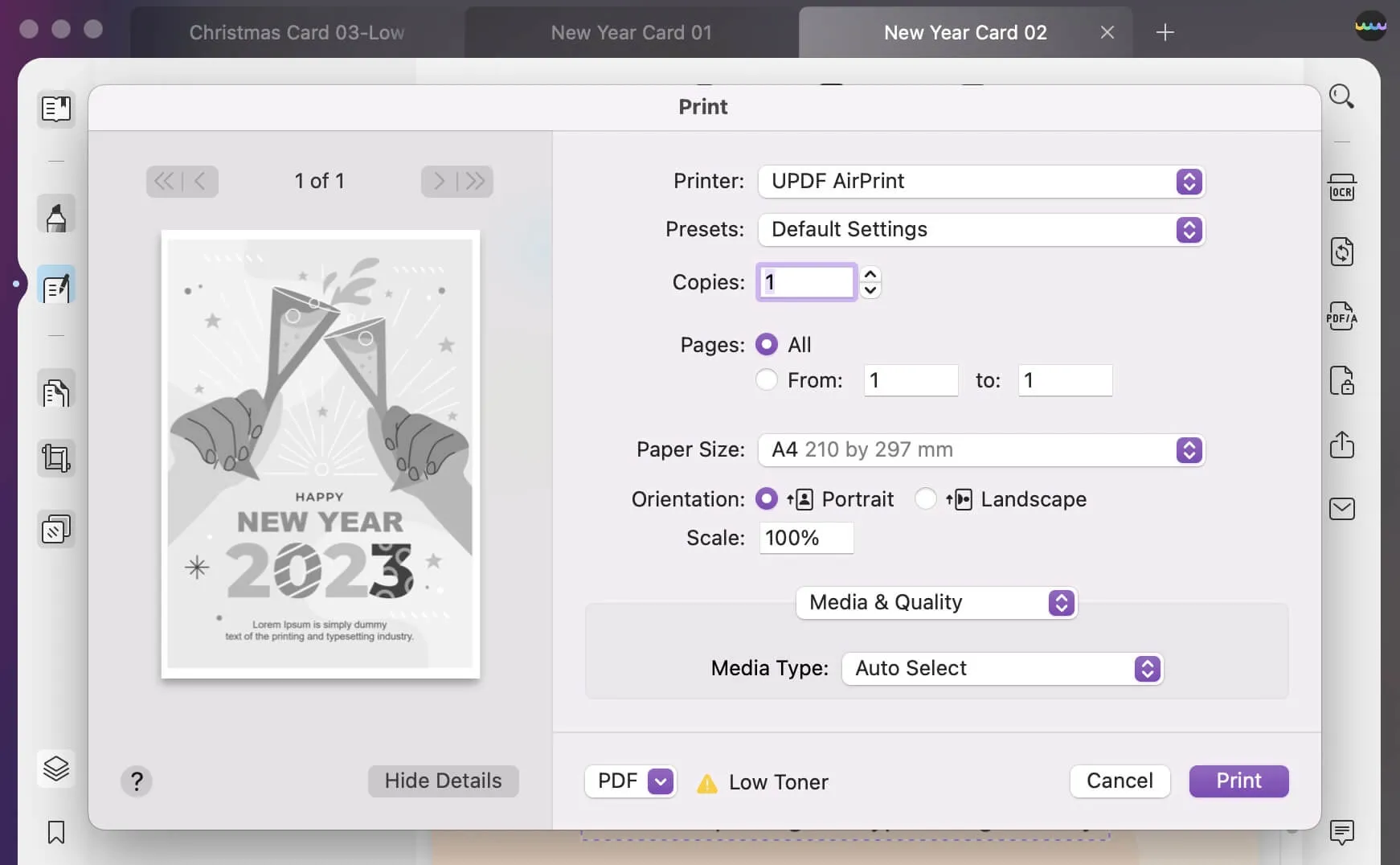Viewport: 1400px width, 865px height.
Task: Click the purple Print button
Action: point(1238,781)
